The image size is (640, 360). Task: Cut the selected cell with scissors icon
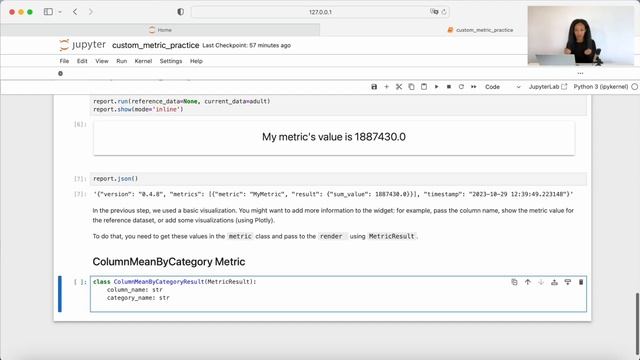click(x=399, y=87)
